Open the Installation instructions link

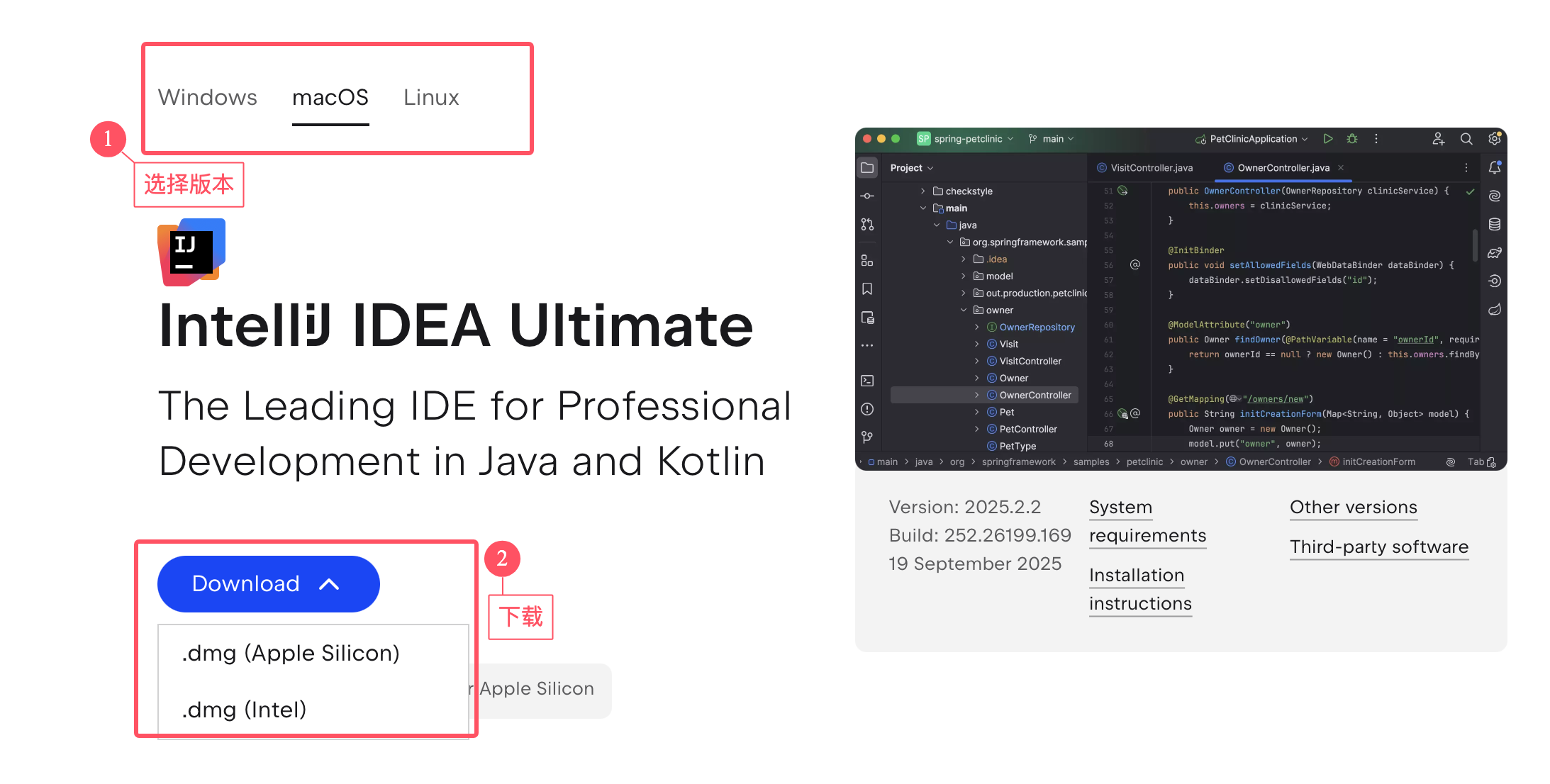click(1140, 590)
